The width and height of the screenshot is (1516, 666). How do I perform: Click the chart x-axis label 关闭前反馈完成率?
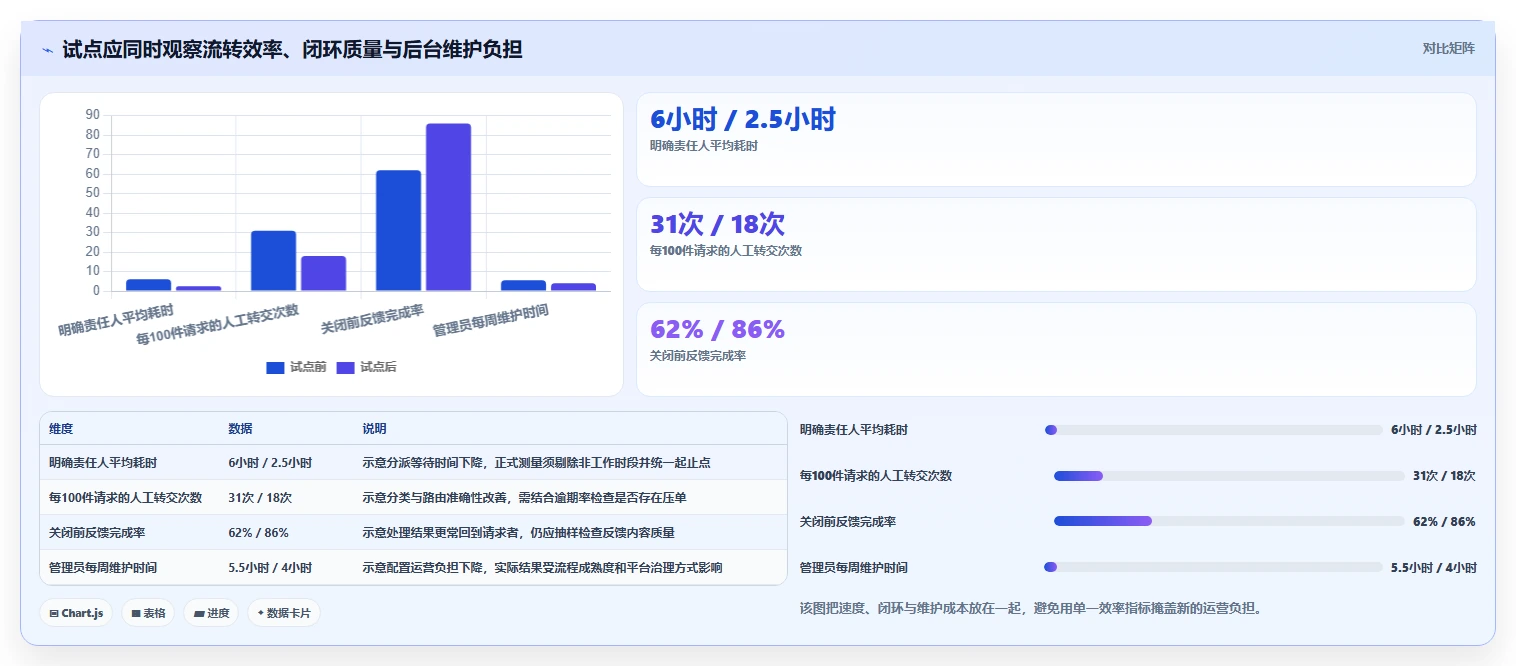(x=372, y=318)
